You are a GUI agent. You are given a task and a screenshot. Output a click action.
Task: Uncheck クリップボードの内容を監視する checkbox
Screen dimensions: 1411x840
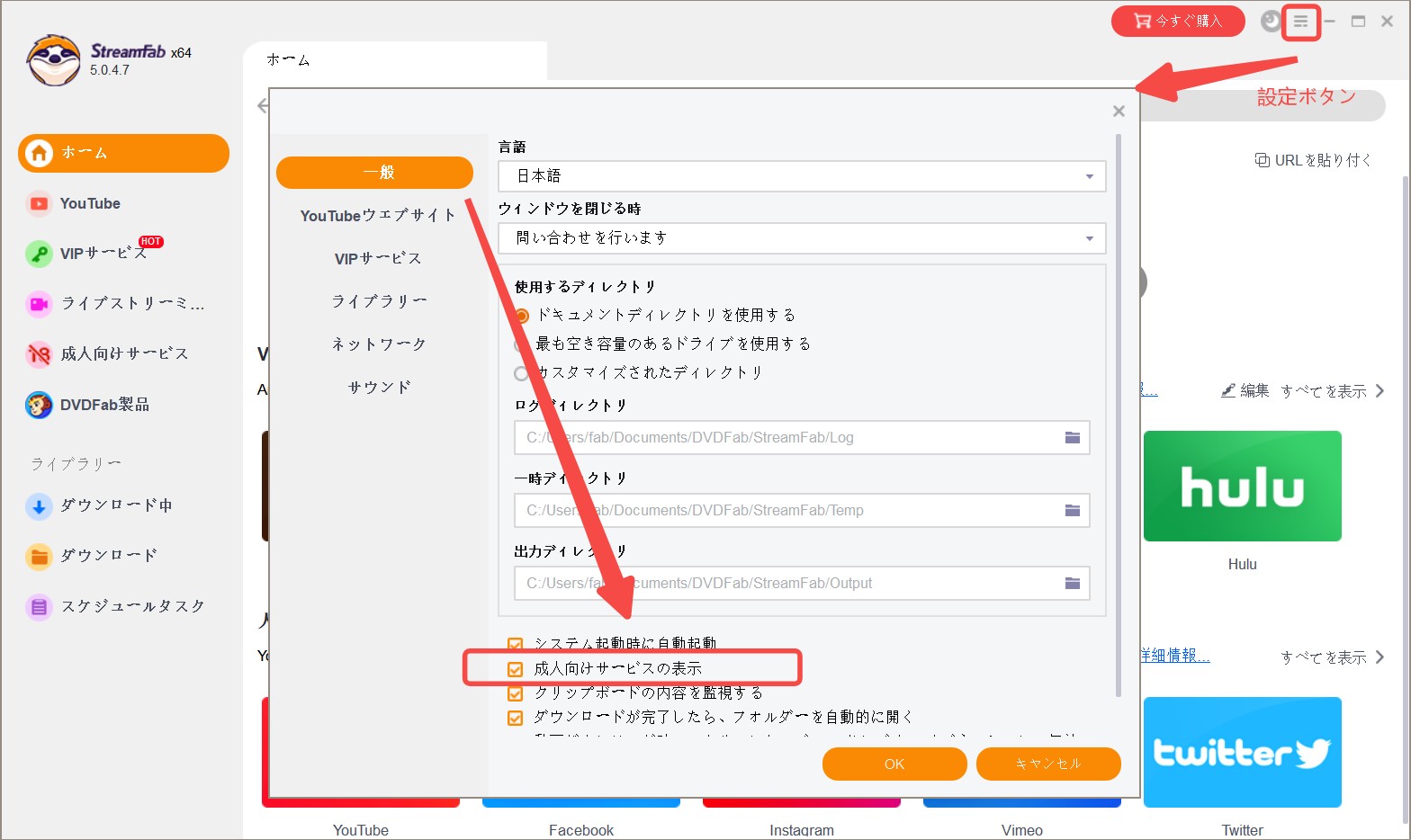click(516, 693)
